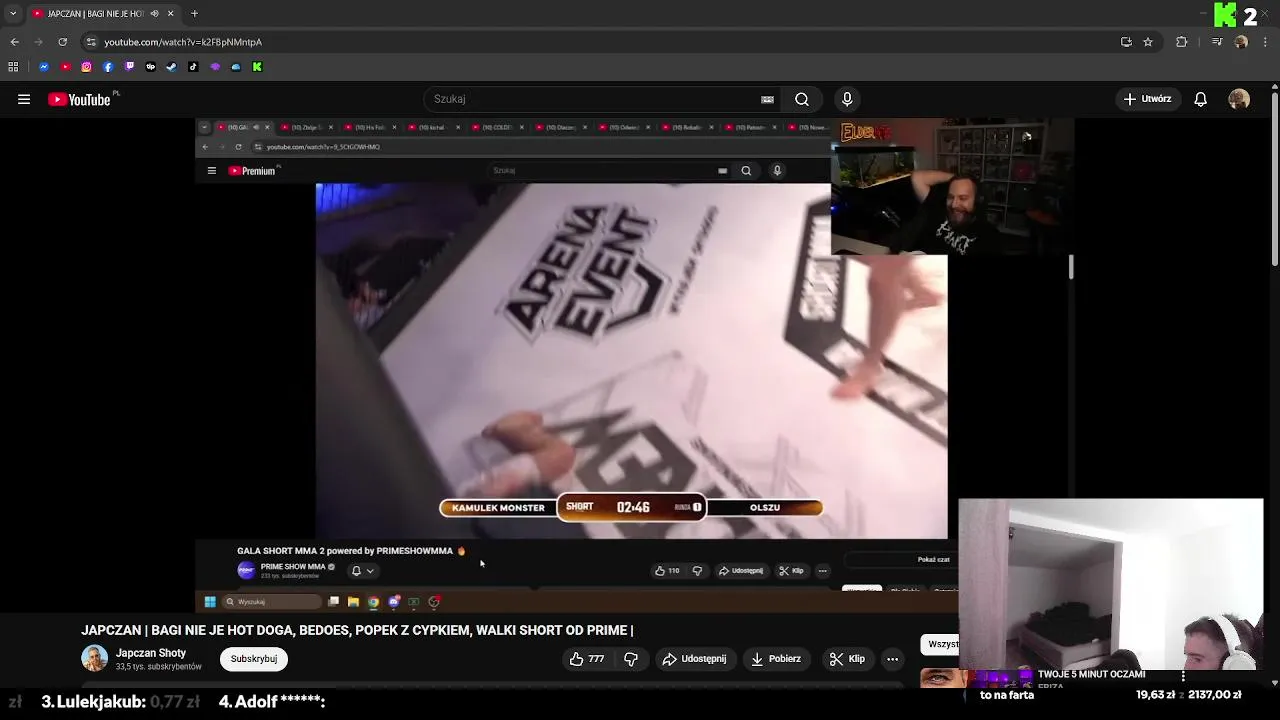Open more actions next to Klip
Image resolution: width=1280 pixels, height=720 pixels.
click(892, 659)
